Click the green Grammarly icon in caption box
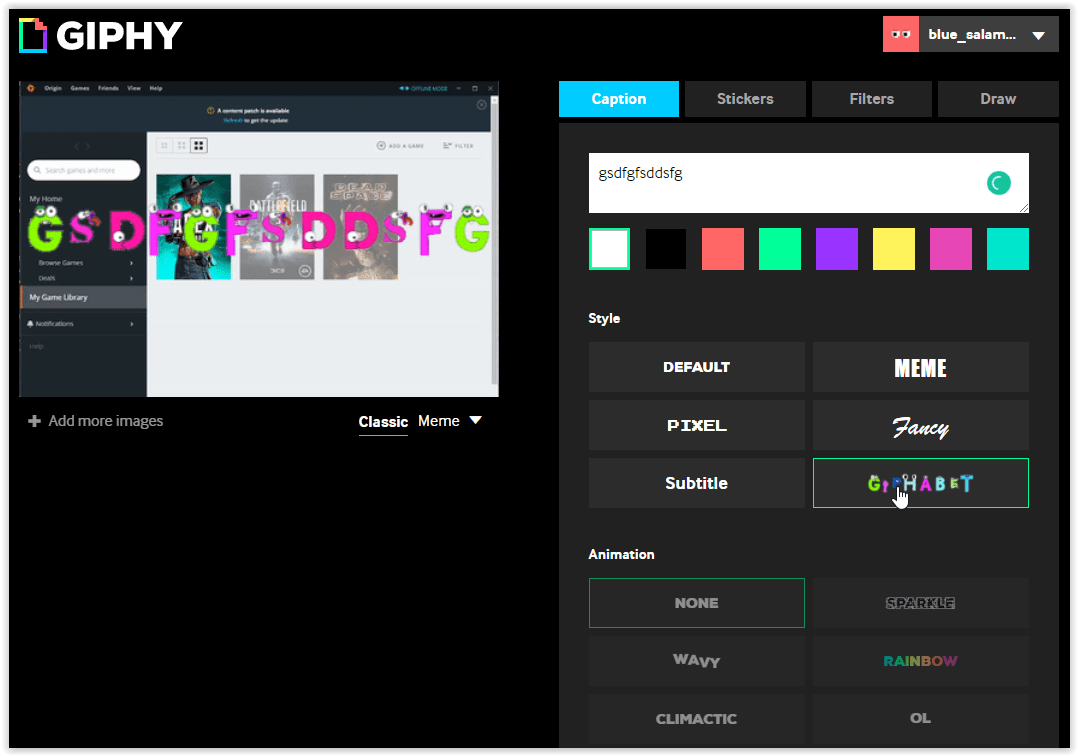This screenshot has height=756, width=1078. click(x=998, y=182)
